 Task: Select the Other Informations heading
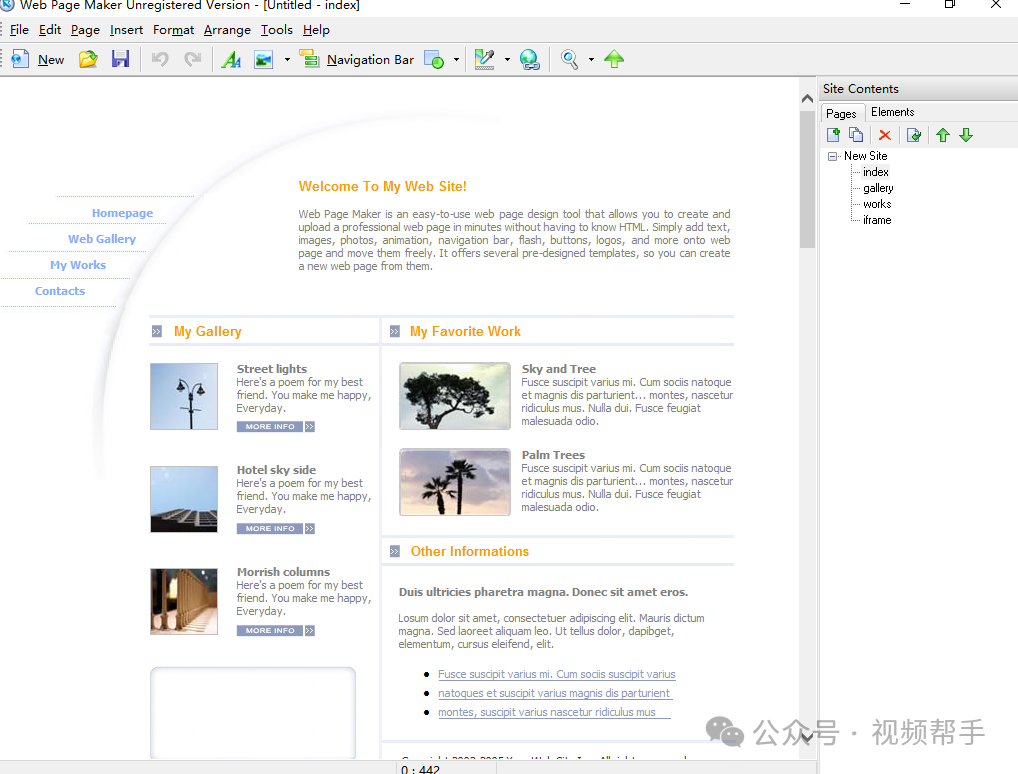469,551
